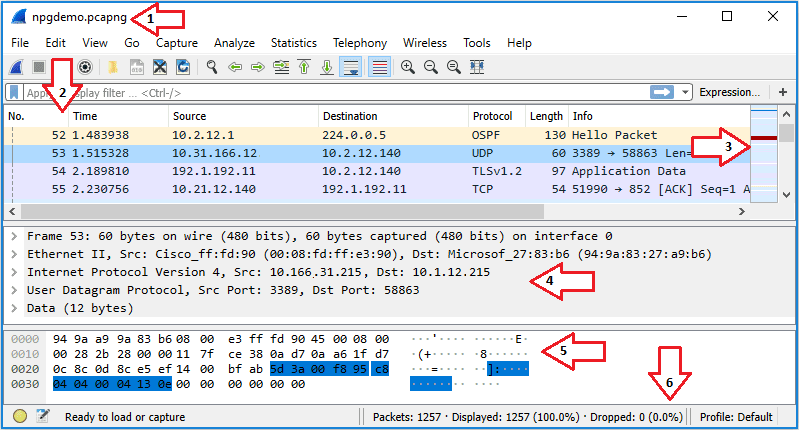
Task: Stop capturing packets using the square icon
Action: (39, 67)
